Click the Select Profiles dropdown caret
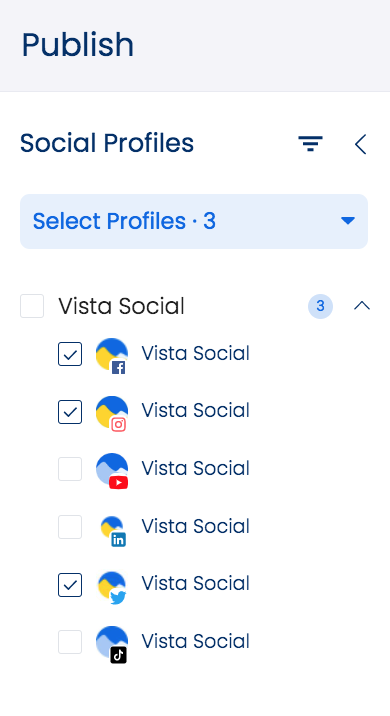The height and width of the screenshot is (716, 390). click(348, 221)
